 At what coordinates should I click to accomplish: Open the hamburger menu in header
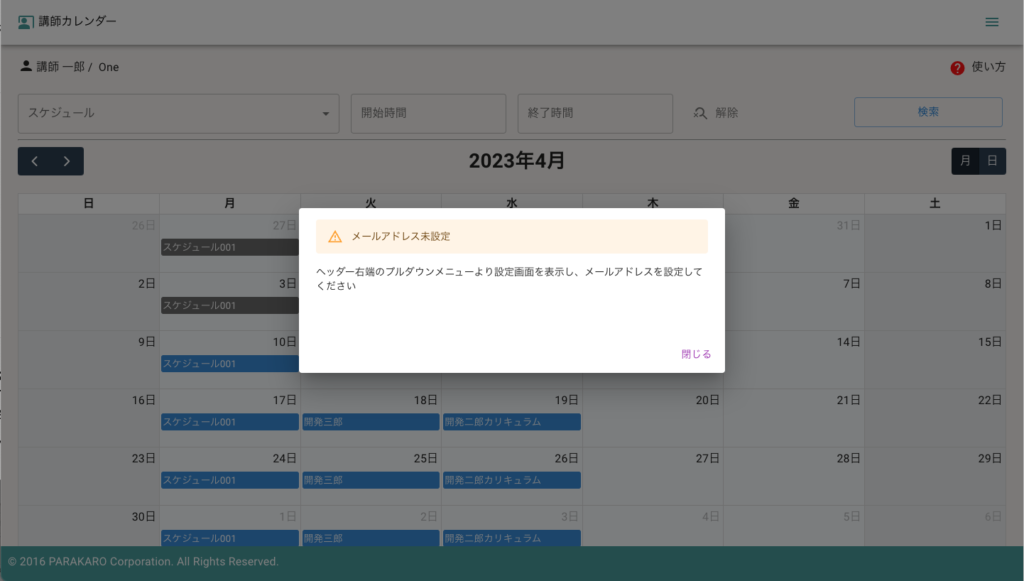991,22
